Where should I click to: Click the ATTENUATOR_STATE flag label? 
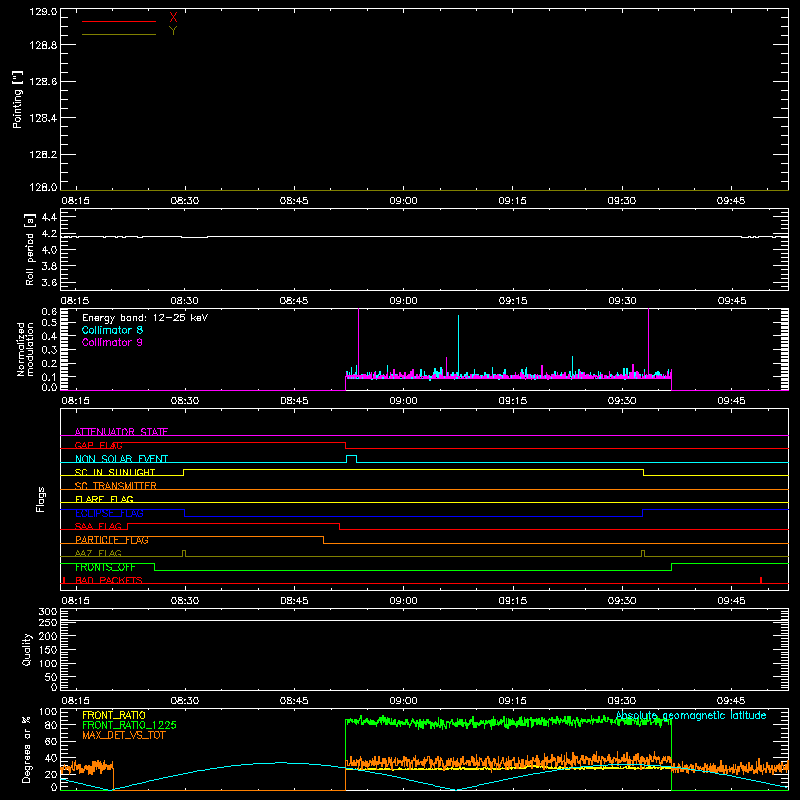point(121,432)
